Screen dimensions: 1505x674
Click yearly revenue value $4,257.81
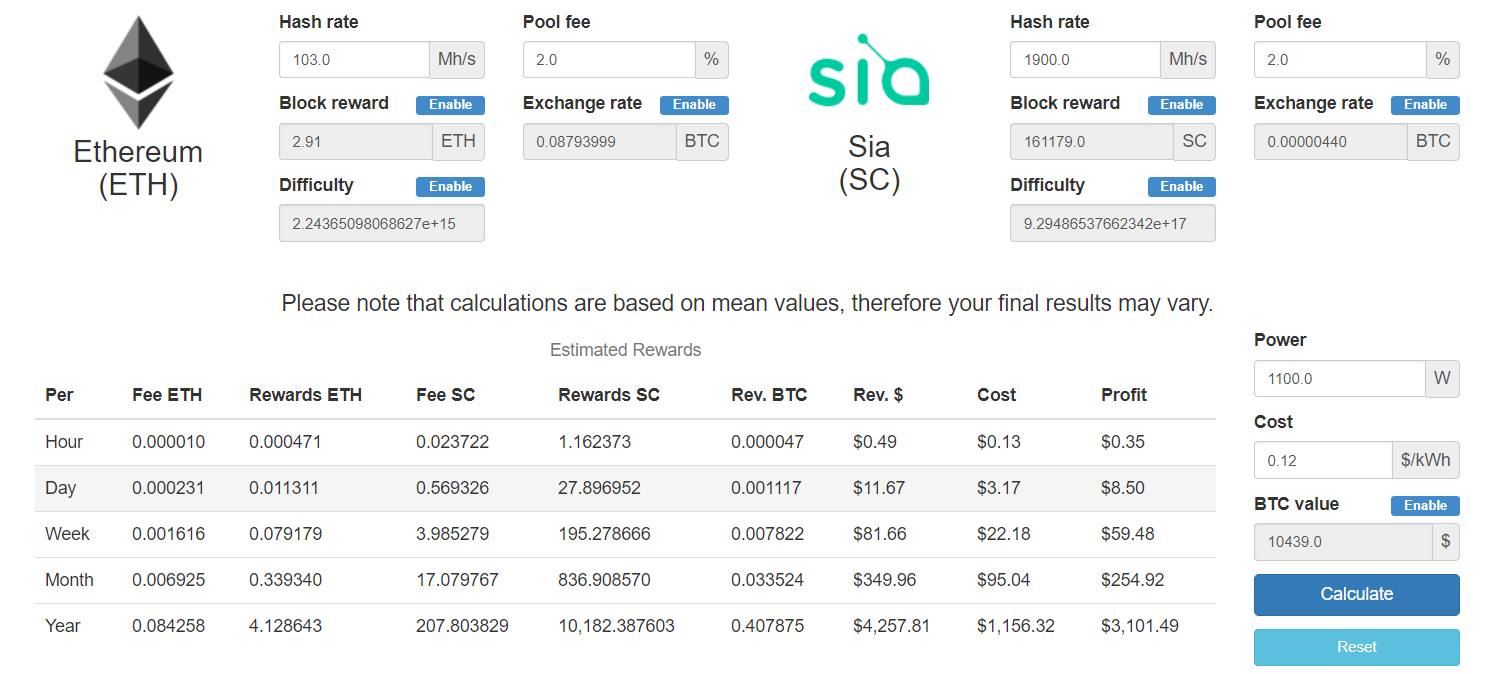click(x=892, y=626)
